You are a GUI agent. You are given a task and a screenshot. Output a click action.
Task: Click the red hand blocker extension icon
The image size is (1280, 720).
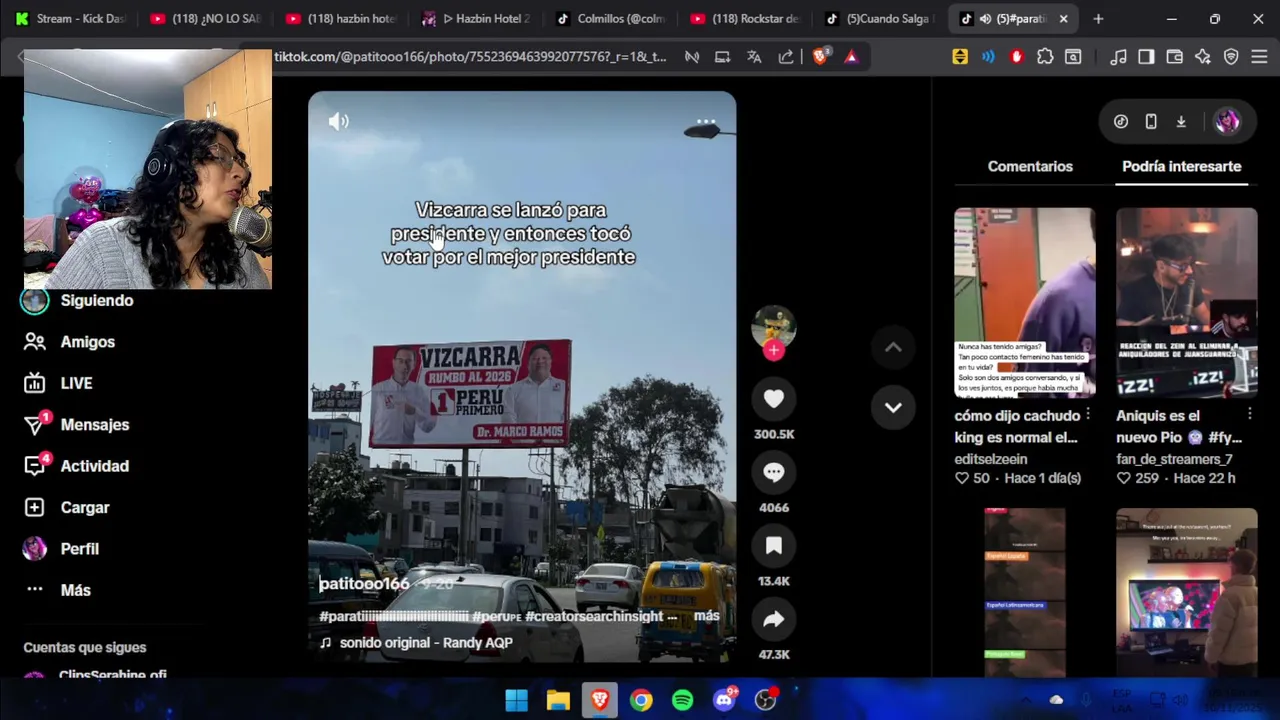pos(1017,57)
